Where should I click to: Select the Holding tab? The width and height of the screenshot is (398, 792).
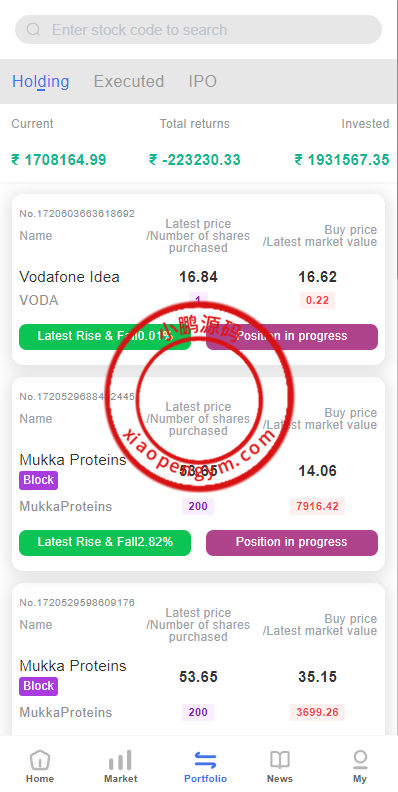pyautogui.click(x=40, y=81)
